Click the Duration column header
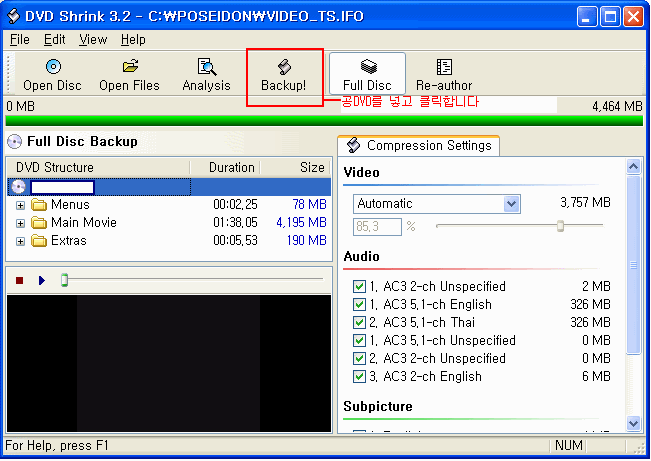Viewport: 651px width, 461px height. pos(225,167)
